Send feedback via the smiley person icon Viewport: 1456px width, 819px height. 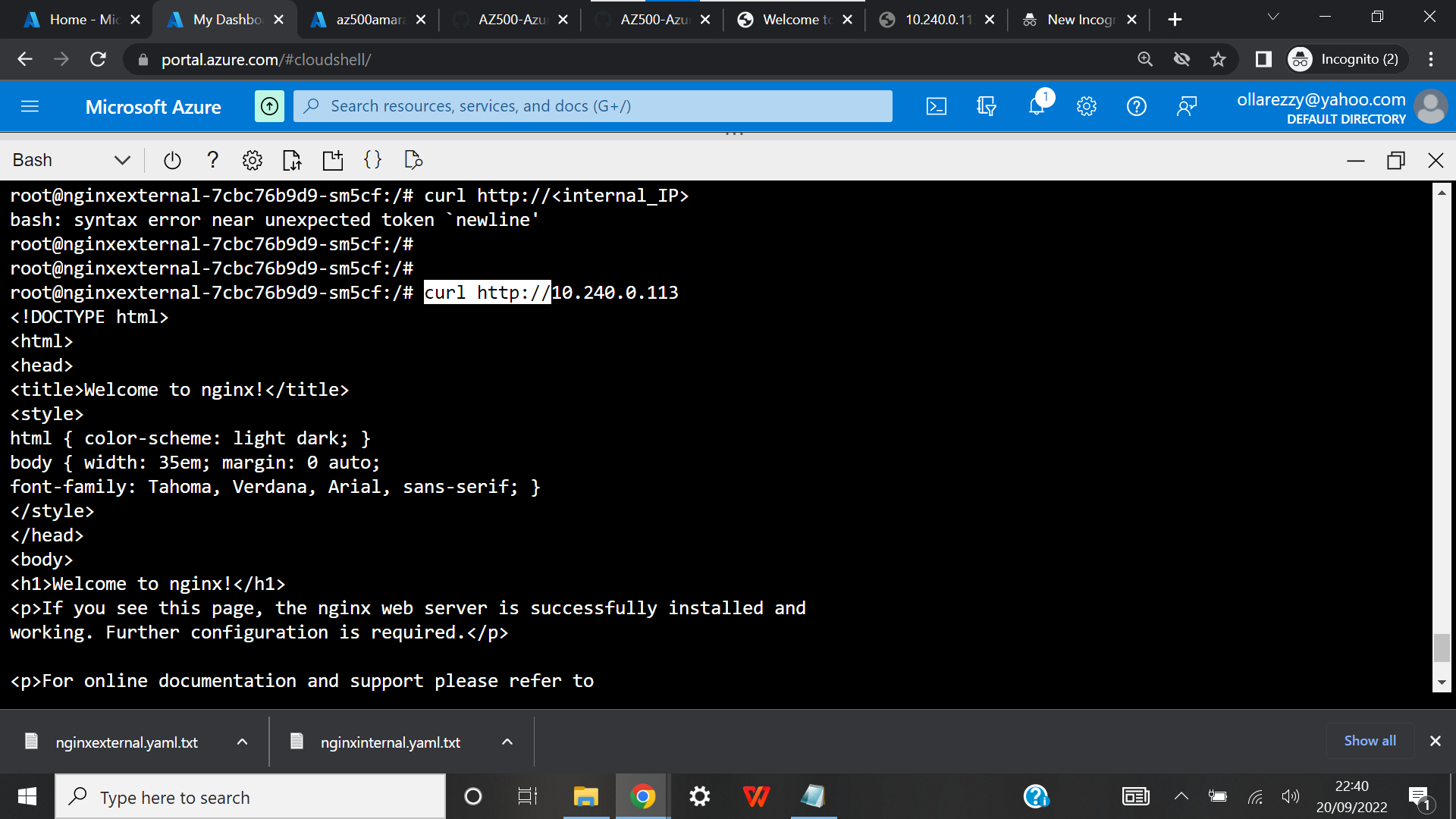tap(1187, 106)
